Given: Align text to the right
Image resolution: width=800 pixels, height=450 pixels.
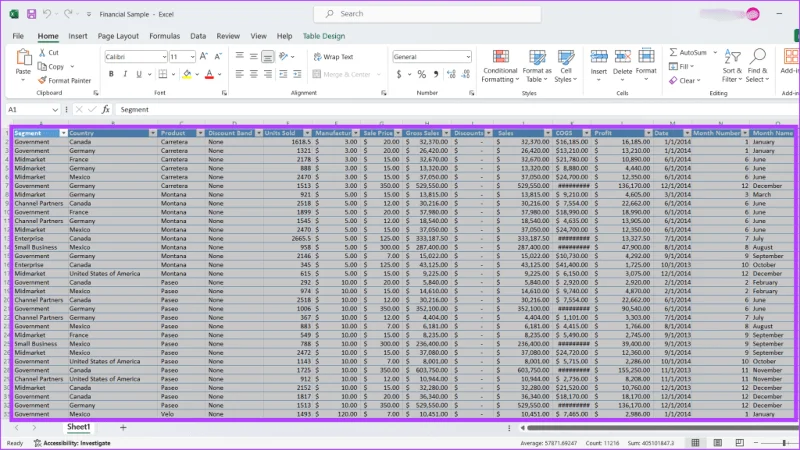Looking at the screenshot, I should click(268, 74).
